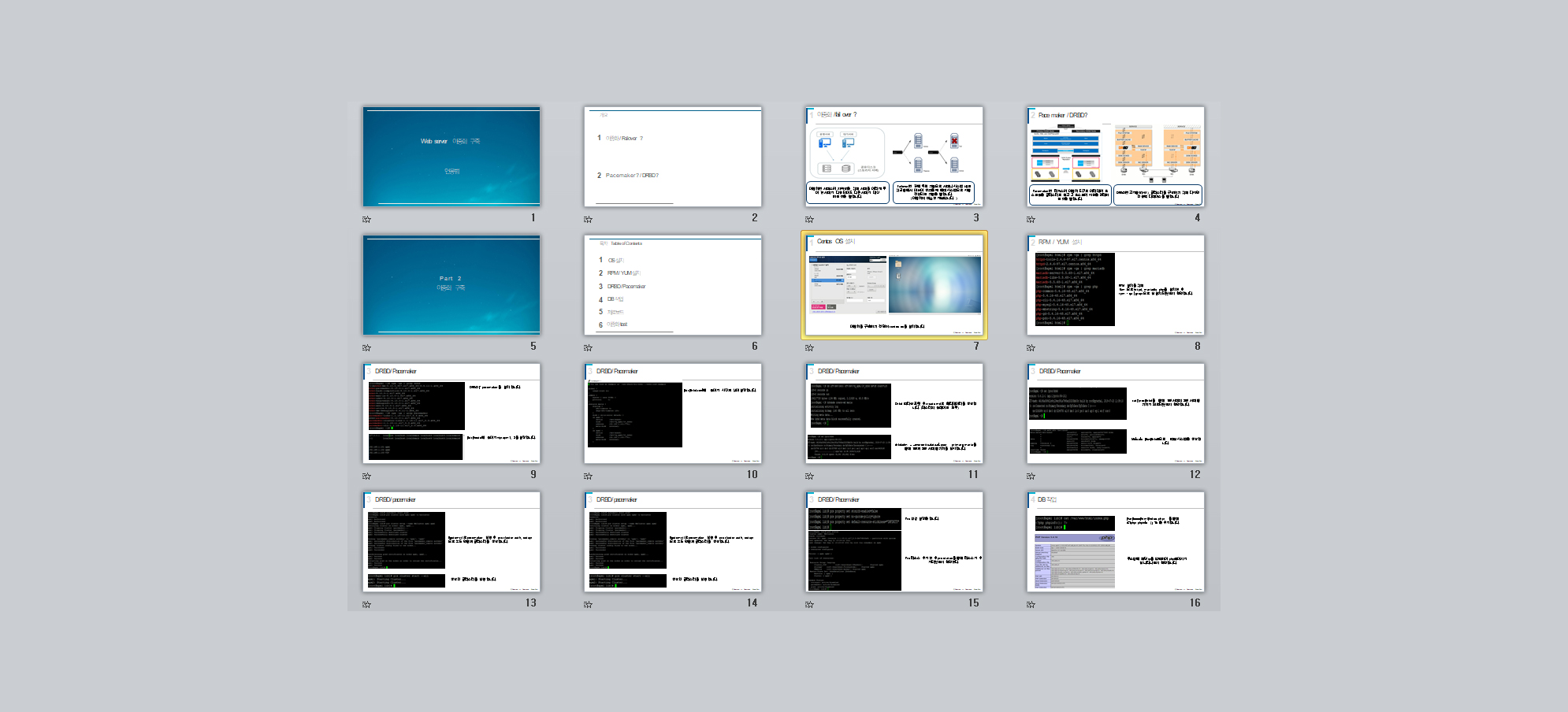1568x712 pixels.
Task: Select slide 4 'Pace maker / DRBD?' thumbnail
Action: 1116,157
